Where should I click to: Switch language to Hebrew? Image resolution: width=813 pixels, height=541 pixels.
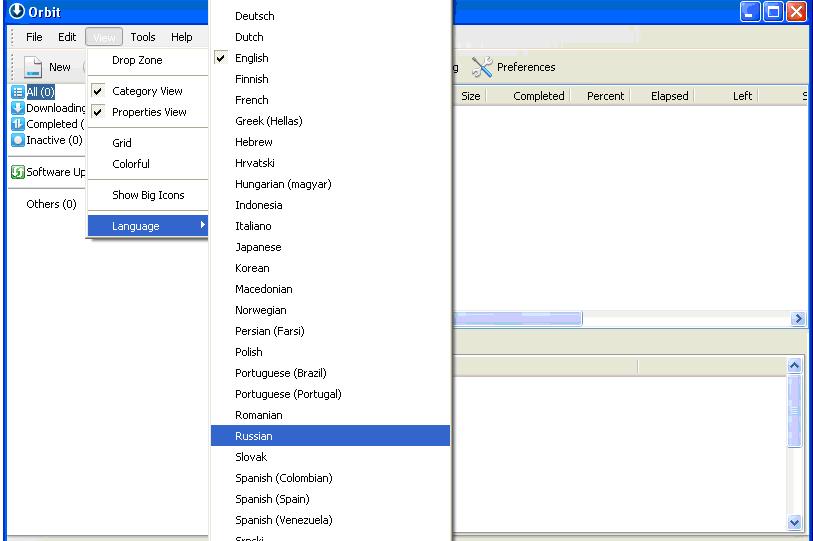tap(330, 142)
